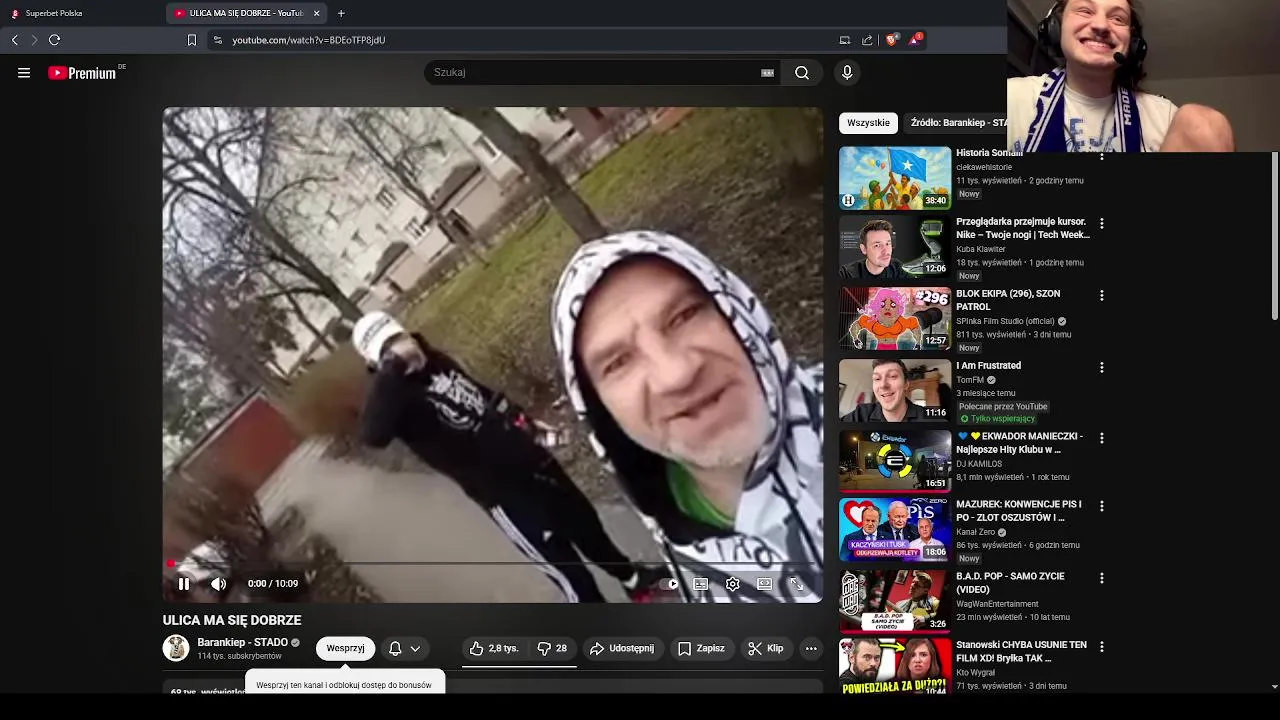1280x720 pixels.
Task: Open I Am Frustrated video title
Action: click(988, 366)
